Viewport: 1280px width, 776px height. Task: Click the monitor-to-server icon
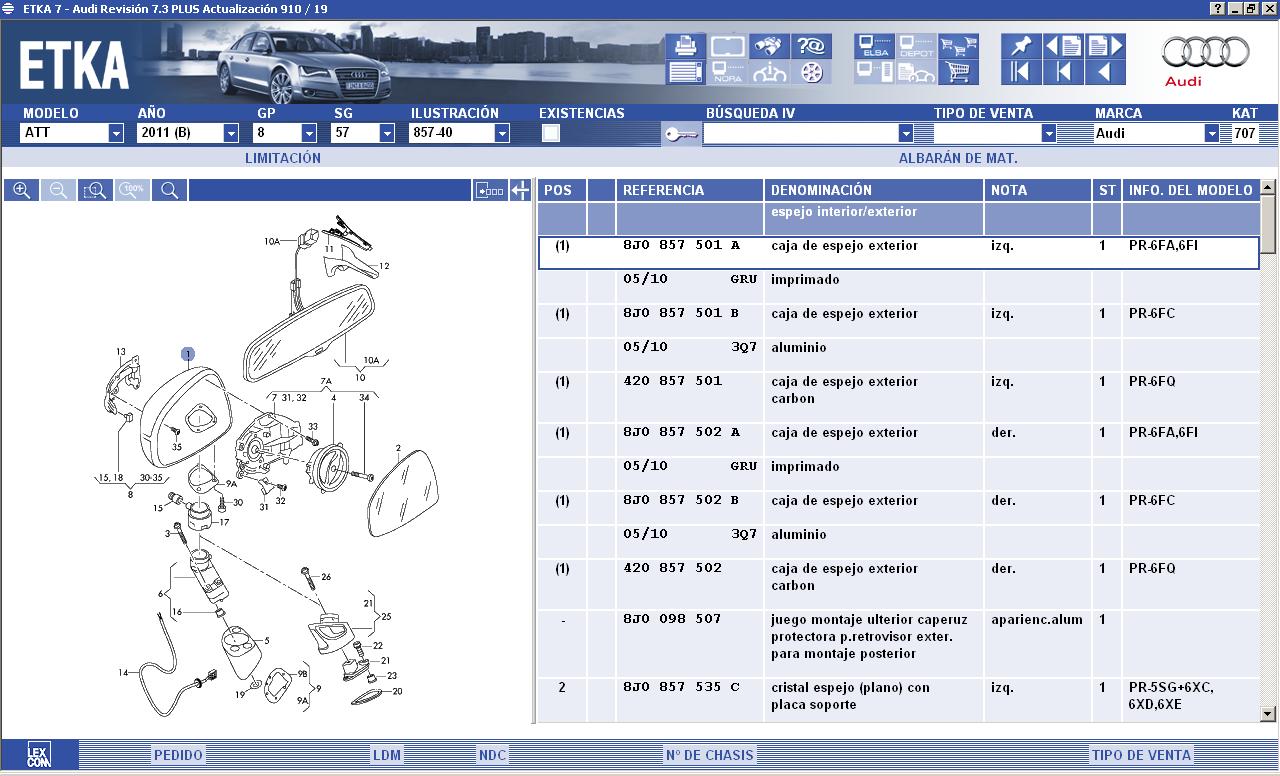tap(874, 72)
